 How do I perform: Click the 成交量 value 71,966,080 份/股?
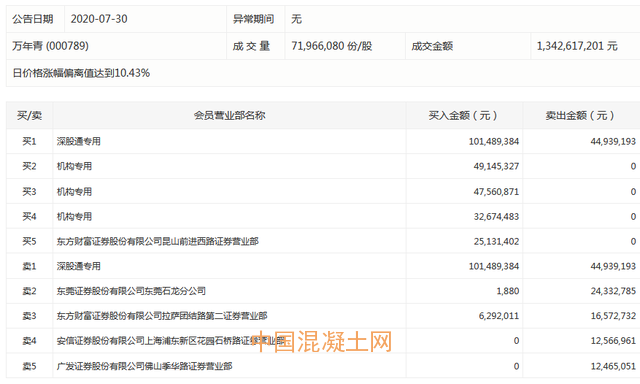pos(331,46)
